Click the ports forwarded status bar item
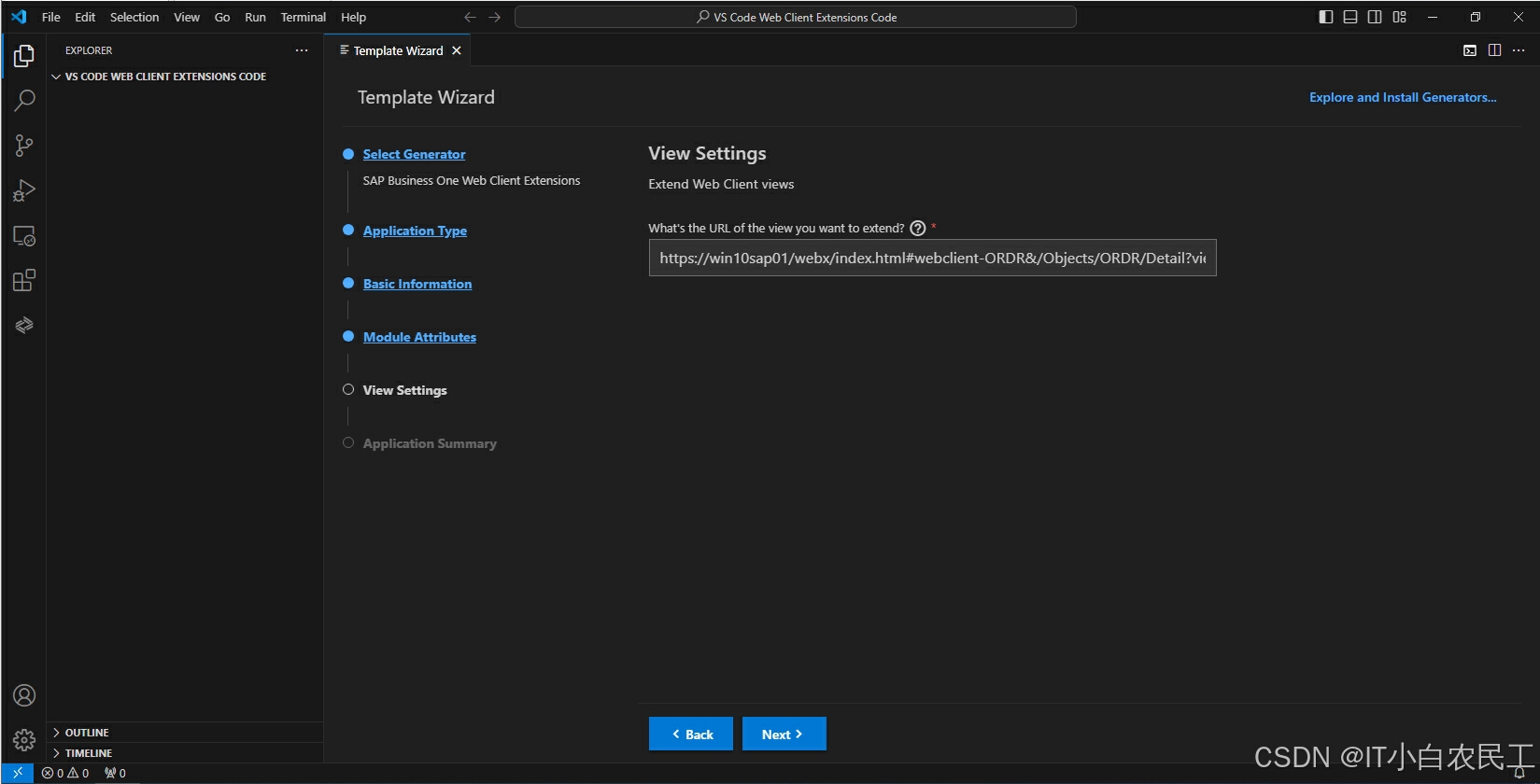1540x784 pixels. pyautogui.click(x=115, y=773)
